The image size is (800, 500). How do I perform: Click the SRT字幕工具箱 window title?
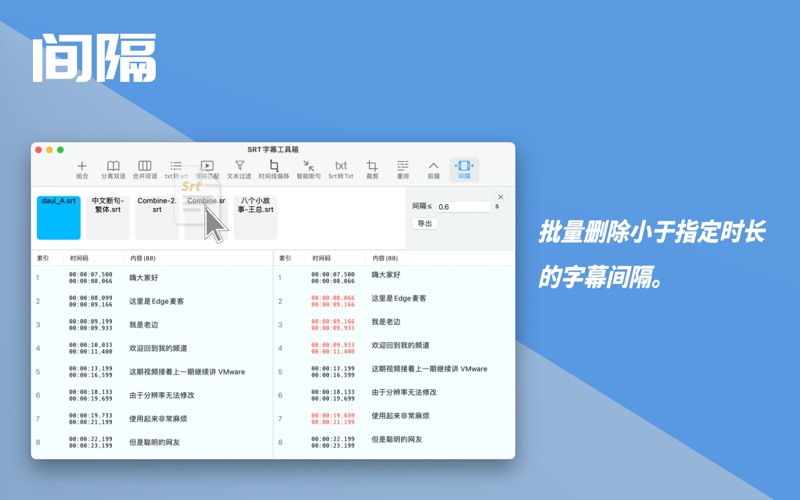273,149
